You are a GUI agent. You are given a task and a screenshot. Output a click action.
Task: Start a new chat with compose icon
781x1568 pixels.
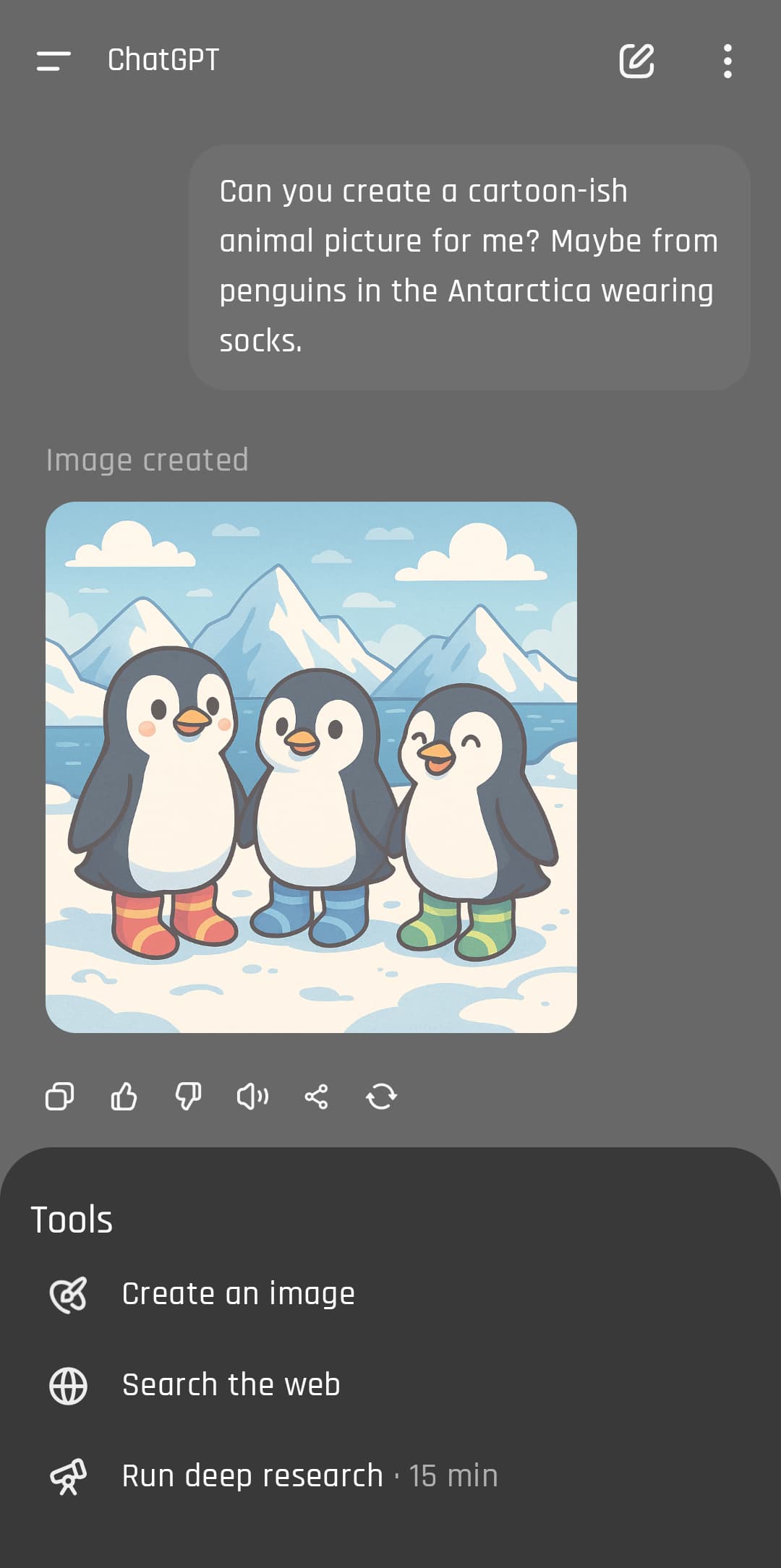point(637,61)
